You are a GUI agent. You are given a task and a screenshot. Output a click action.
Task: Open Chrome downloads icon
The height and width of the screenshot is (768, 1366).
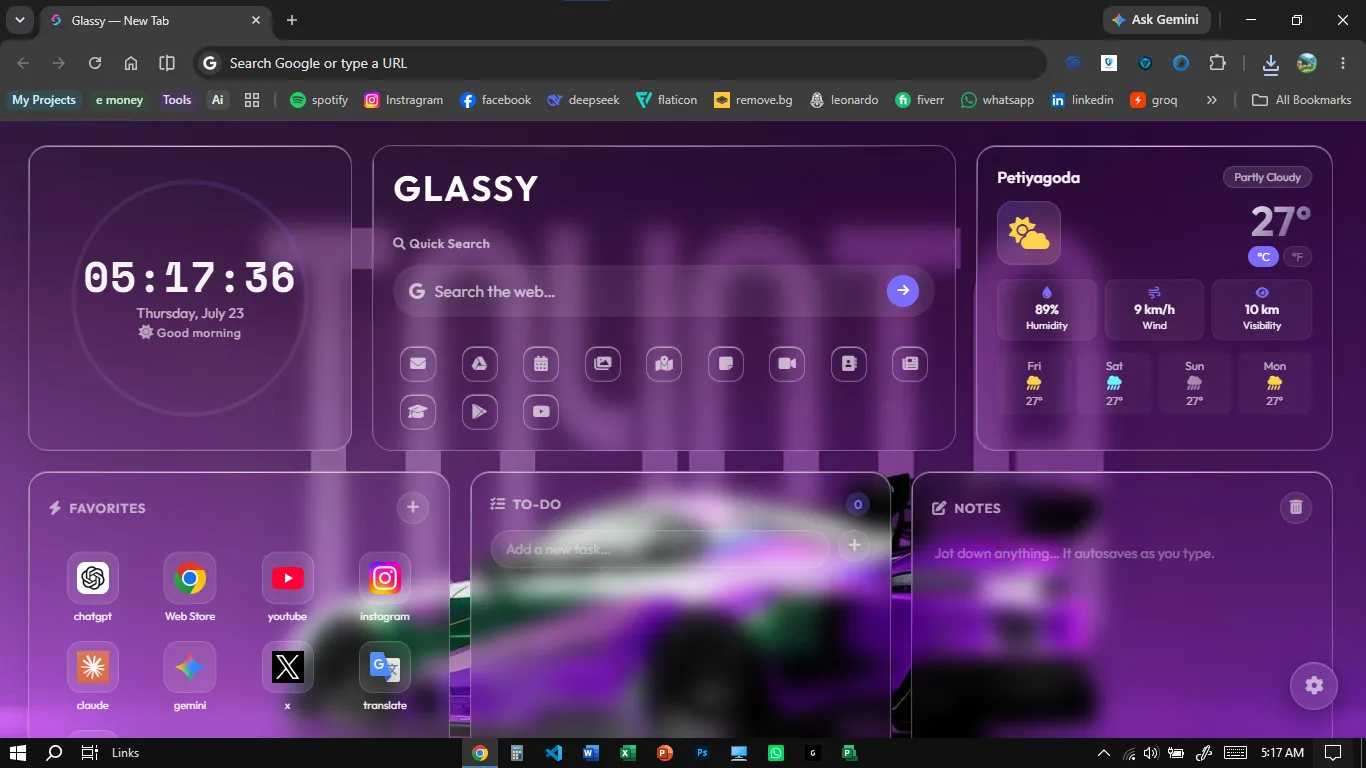tap(1270, 64)
